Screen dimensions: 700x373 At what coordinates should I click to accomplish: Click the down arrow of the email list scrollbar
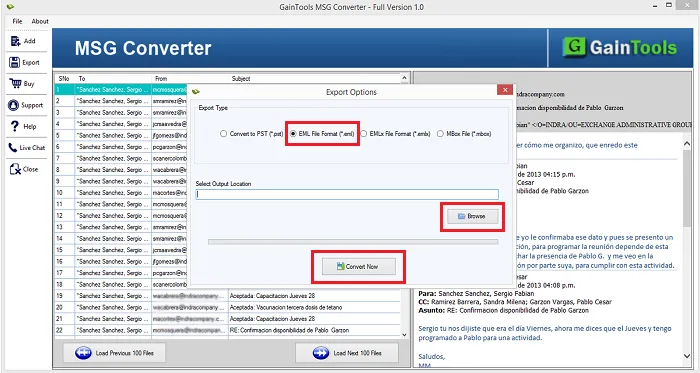tap(404, 334)
